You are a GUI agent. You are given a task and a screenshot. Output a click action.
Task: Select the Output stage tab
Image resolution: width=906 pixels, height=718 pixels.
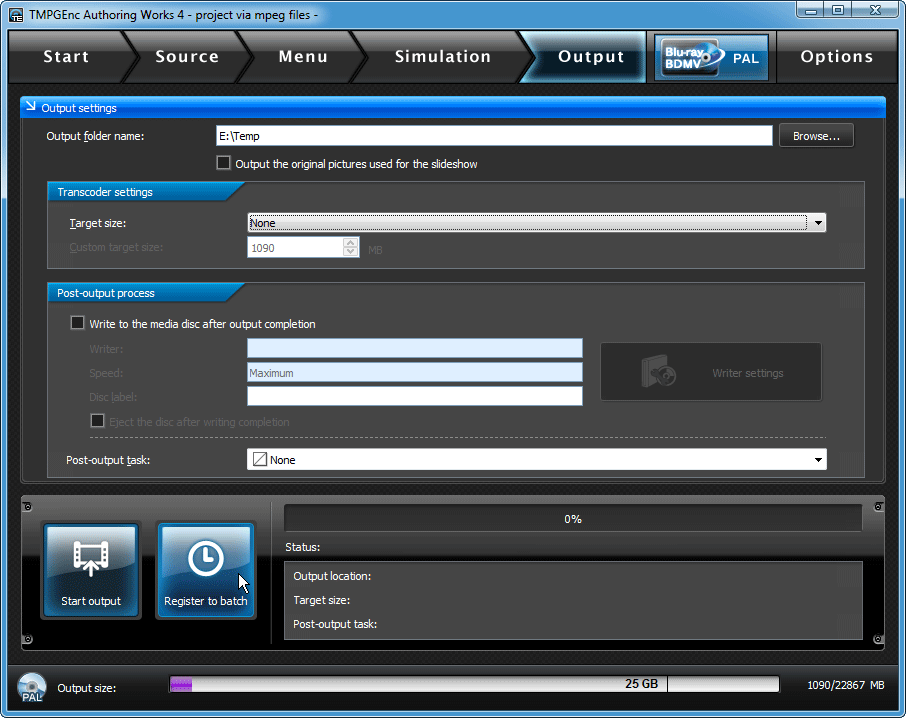point(591,57)
